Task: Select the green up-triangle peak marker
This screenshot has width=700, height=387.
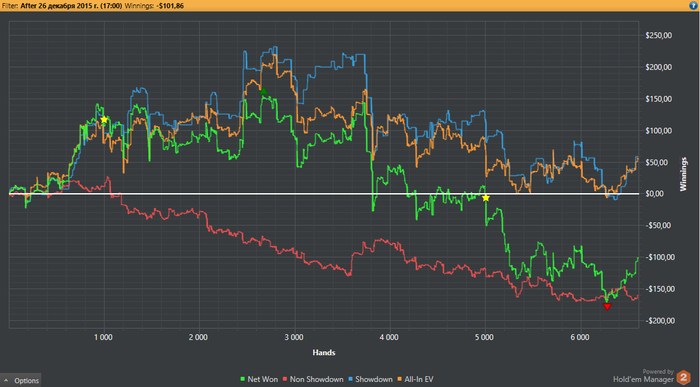Action: pyautogui.click(x=264, y=92)
